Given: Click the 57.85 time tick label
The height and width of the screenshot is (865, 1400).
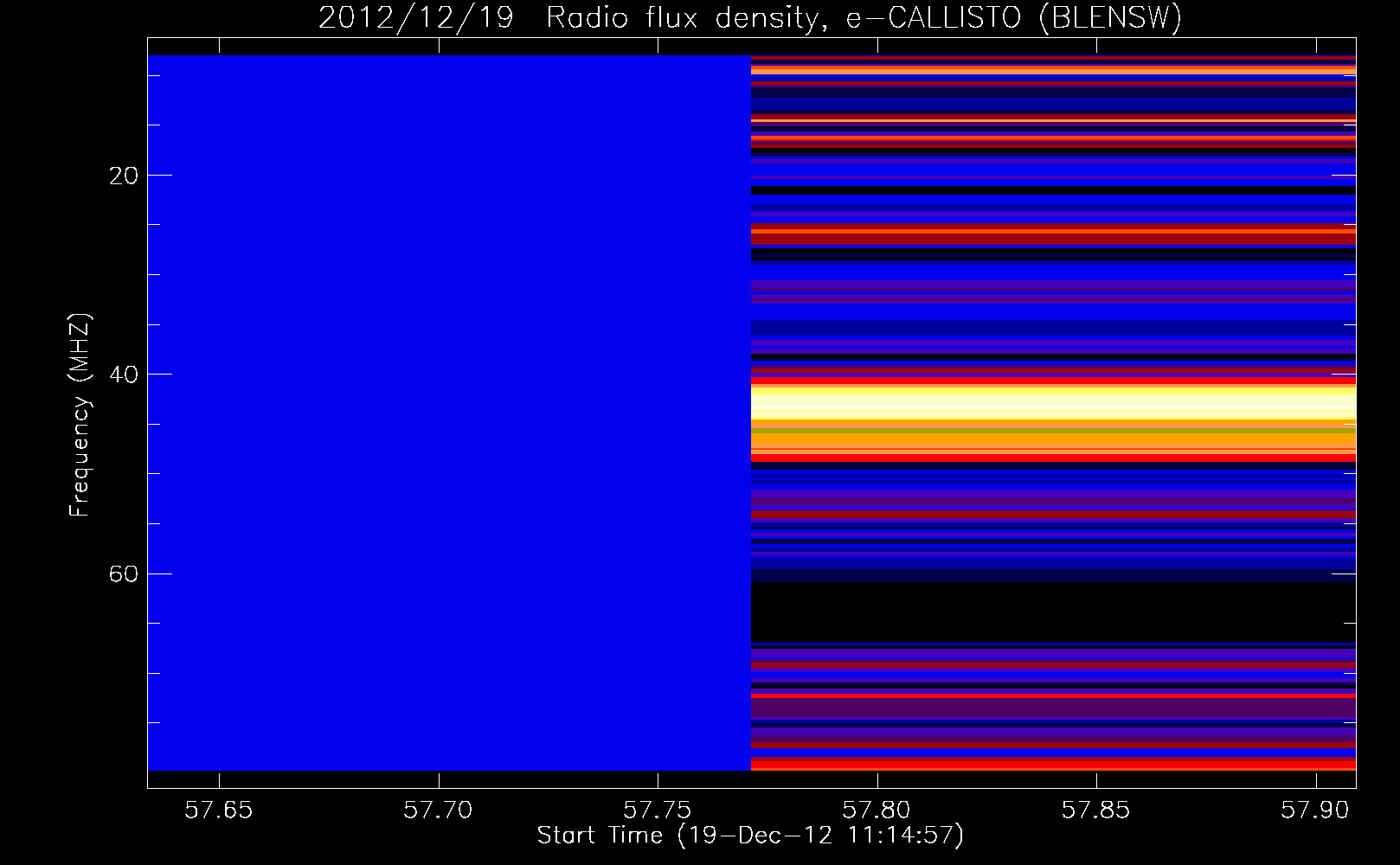Looking at the screenshot, I should pos(1096,810).
